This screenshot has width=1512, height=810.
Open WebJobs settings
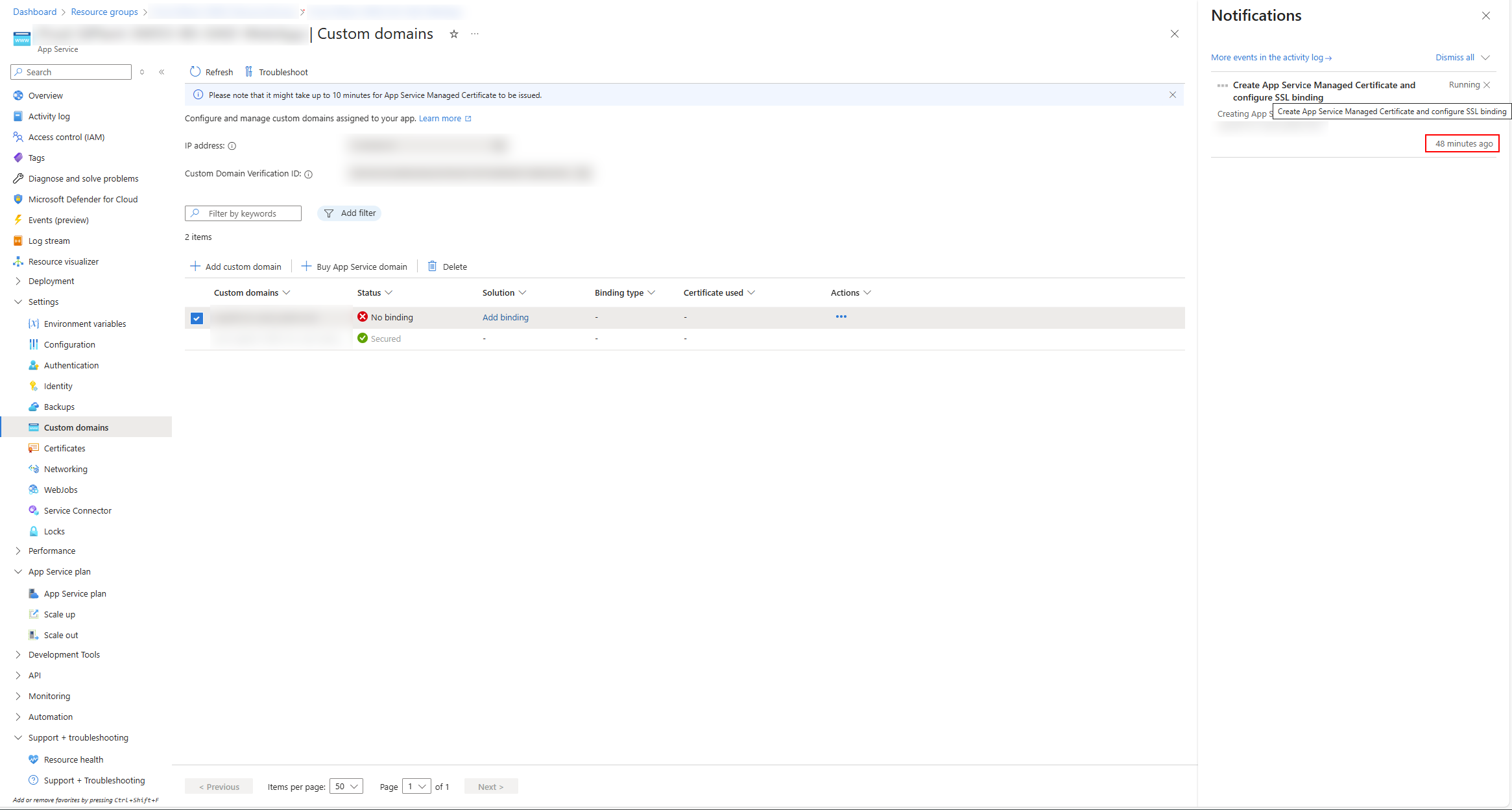coord(60,489)
